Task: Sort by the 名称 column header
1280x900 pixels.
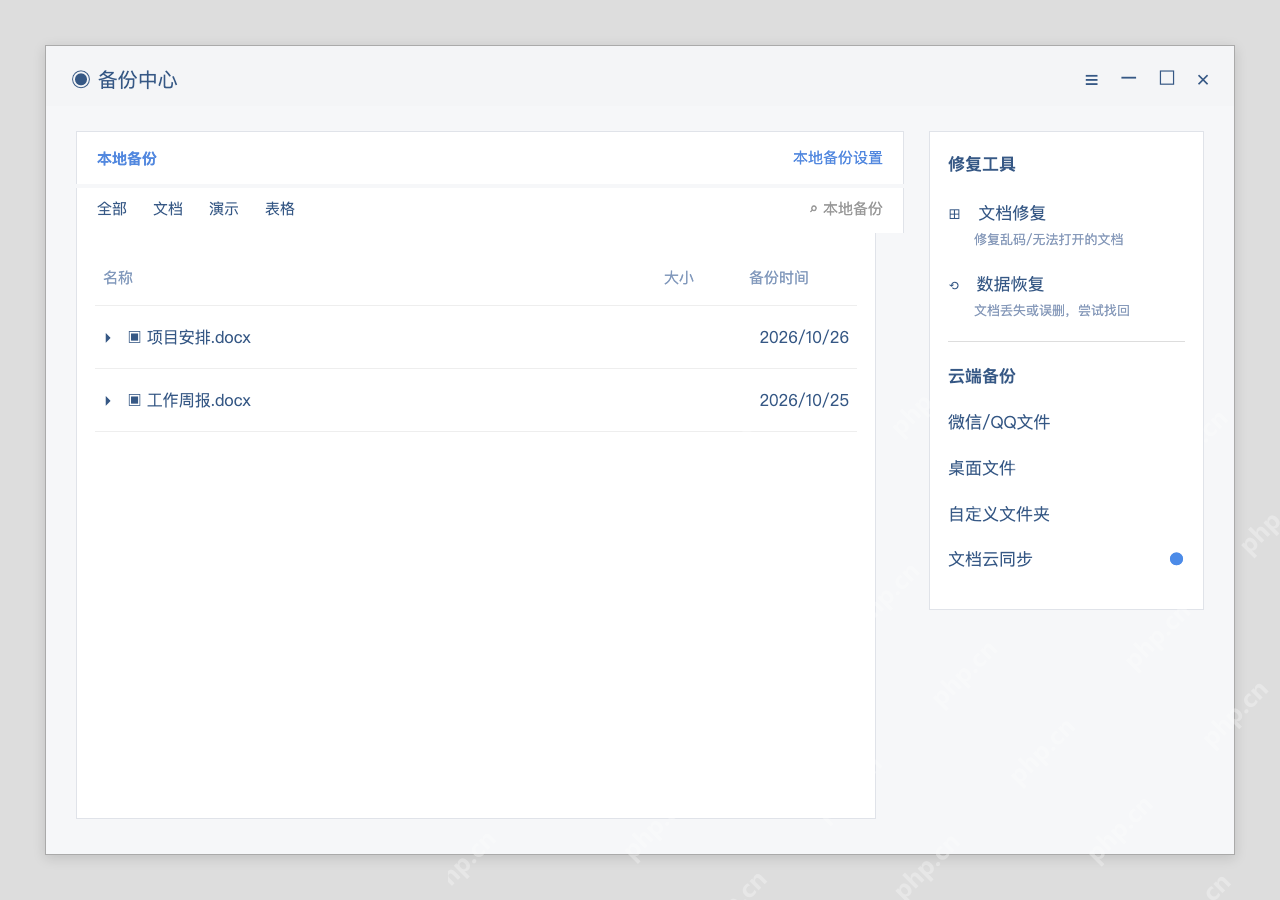Action: click(118, 278)
